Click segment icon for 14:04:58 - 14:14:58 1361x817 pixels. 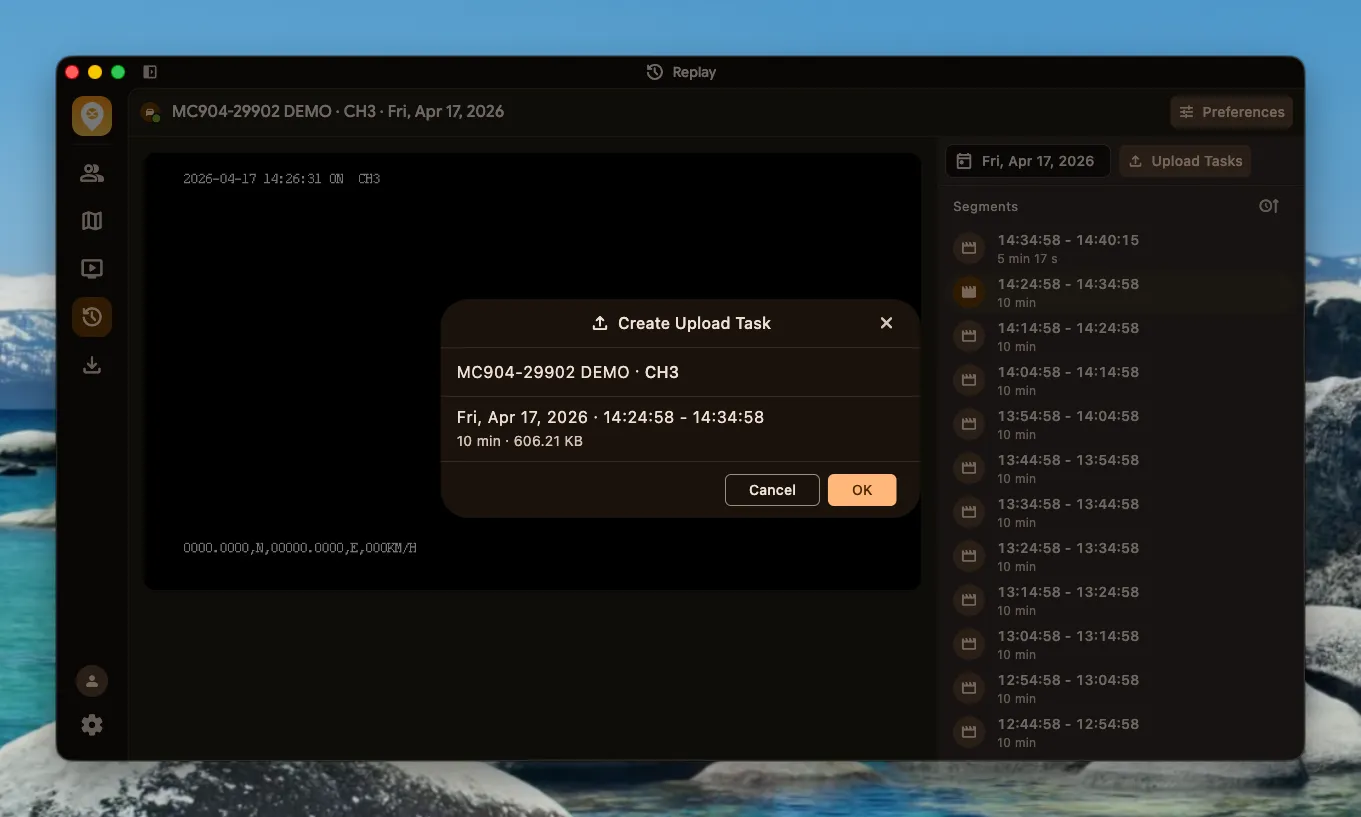pos(968,380)
